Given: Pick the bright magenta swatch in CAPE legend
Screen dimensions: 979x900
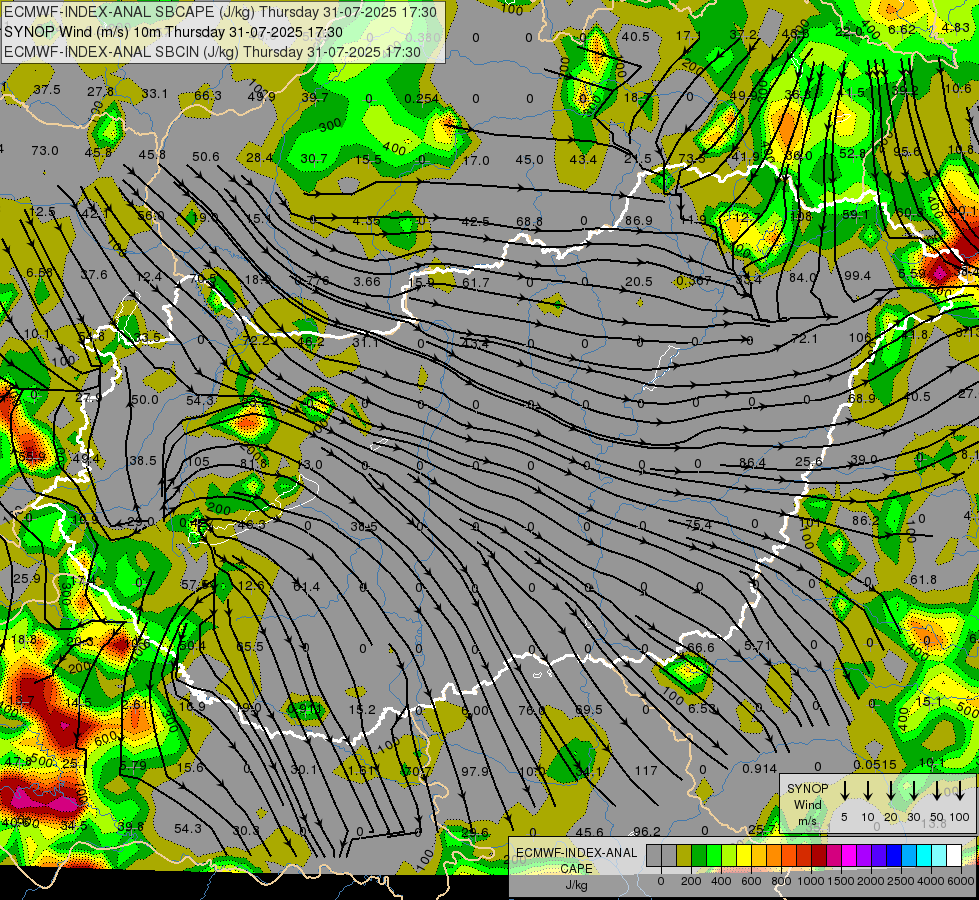Looking at the screenshot, I should (x=850, y=856).
